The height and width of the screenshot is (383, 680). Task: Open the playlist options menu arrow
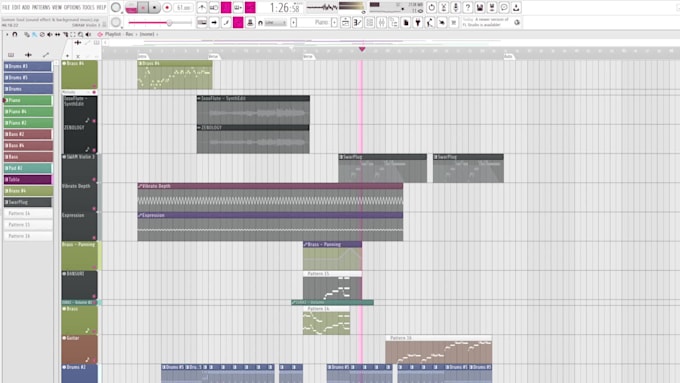coord(7,34)
